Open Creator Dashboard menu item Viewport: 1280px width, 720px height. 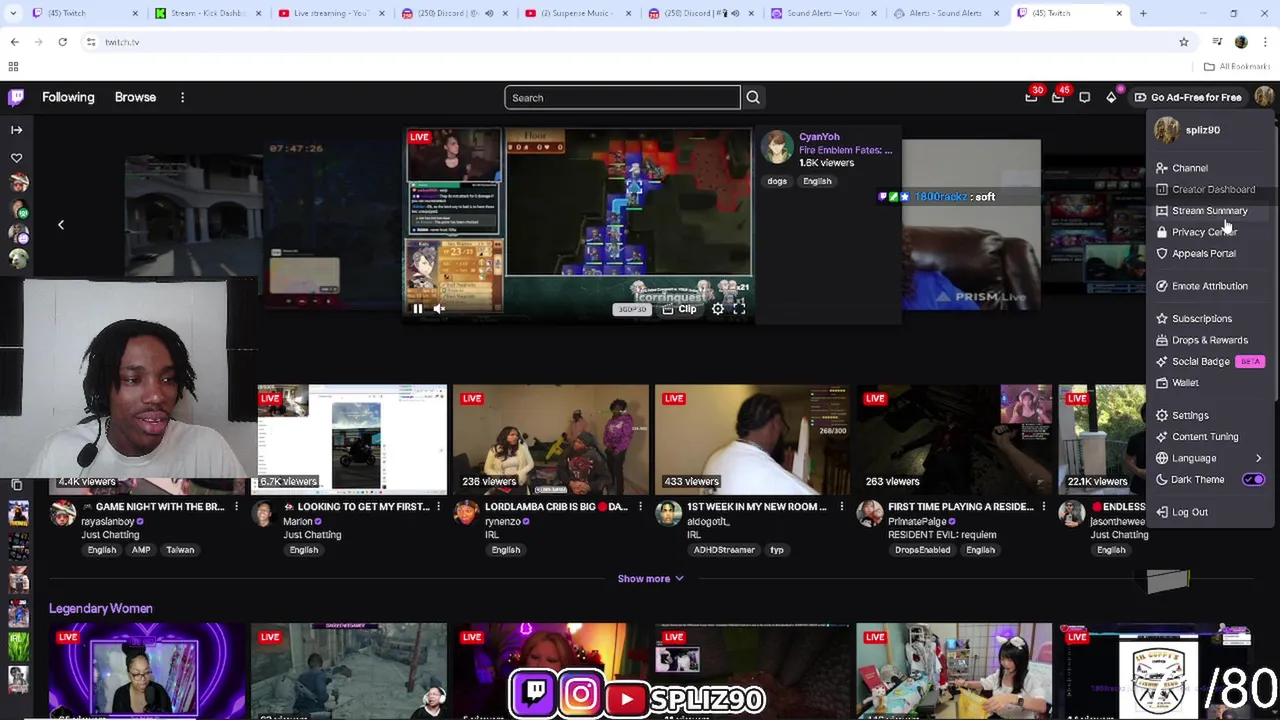(x=1210, y=189)
